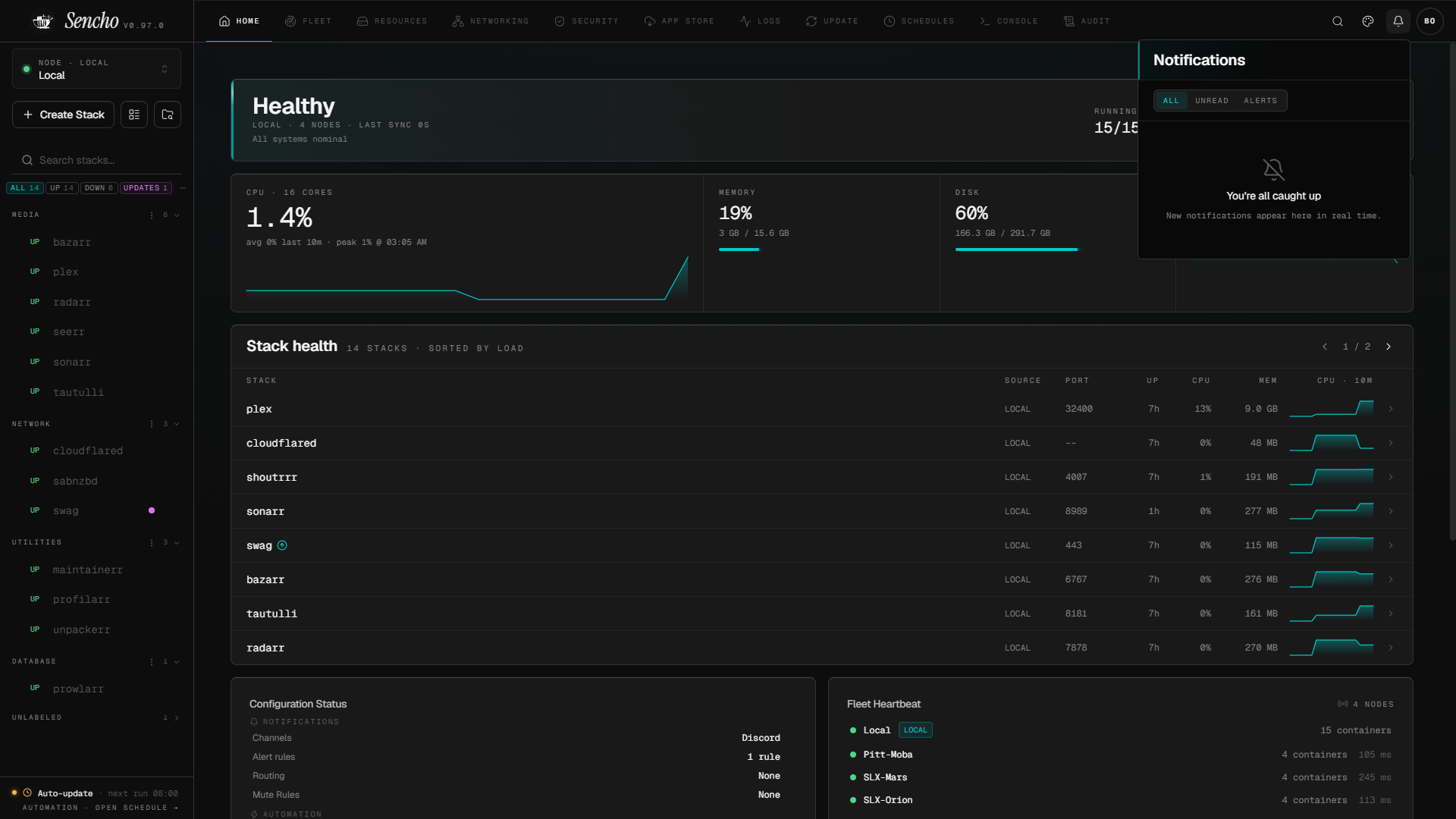This screenshot has width=1456, height=819.
Task: Open the Node Local selector dropdown
Action: pos(96,69)
